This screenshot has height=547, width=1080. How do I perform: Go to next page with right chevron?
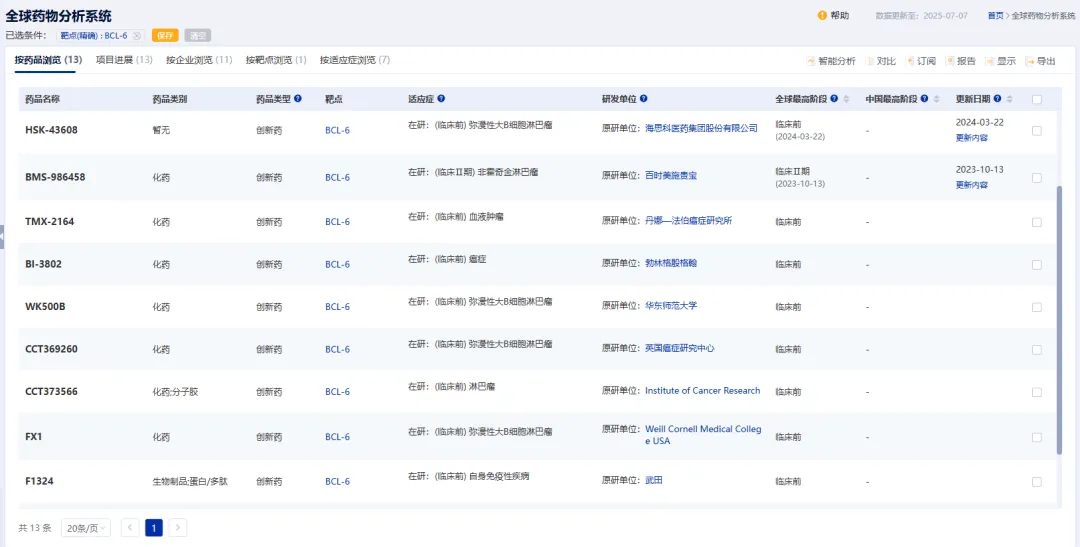[178, 528]
